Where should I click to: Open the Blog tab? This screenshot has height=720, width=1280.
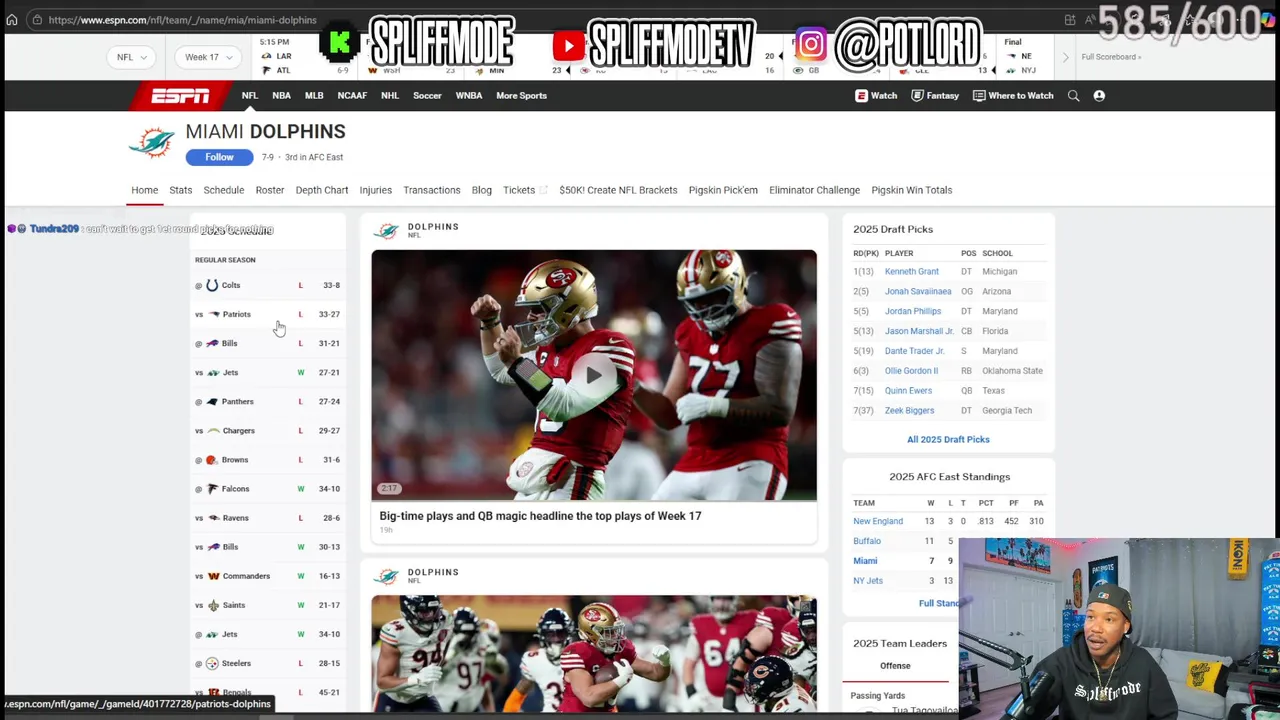coord(482,190)
